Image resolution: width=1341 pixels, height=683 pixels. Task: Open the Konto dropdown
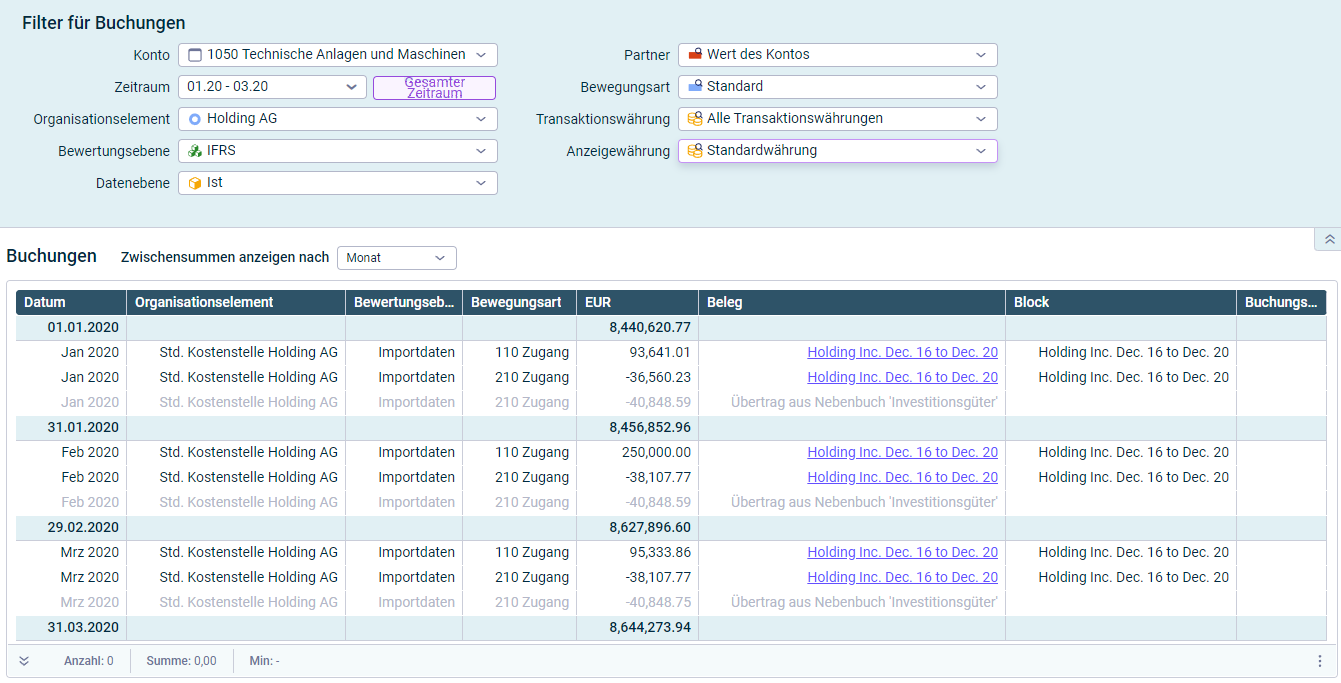pos(337,55)
